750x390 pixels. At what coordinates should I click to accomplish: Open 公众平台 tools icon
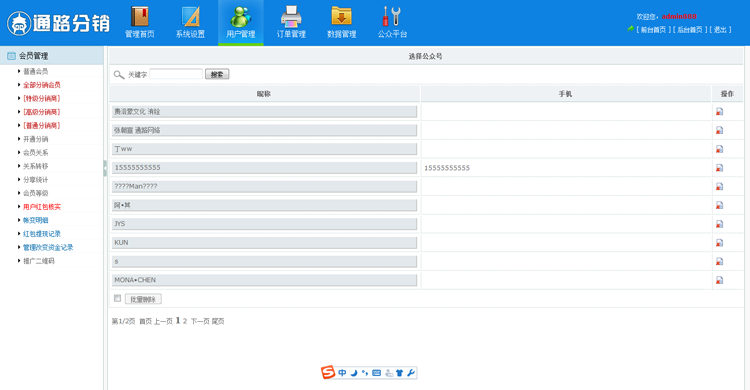[392, 17]
